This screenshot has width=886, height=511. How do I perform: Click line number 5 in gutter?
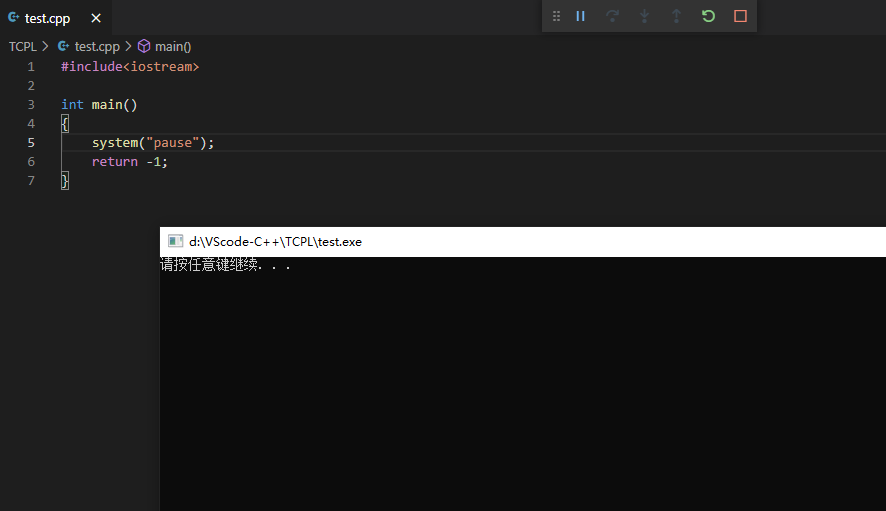(x=31, y=142)
